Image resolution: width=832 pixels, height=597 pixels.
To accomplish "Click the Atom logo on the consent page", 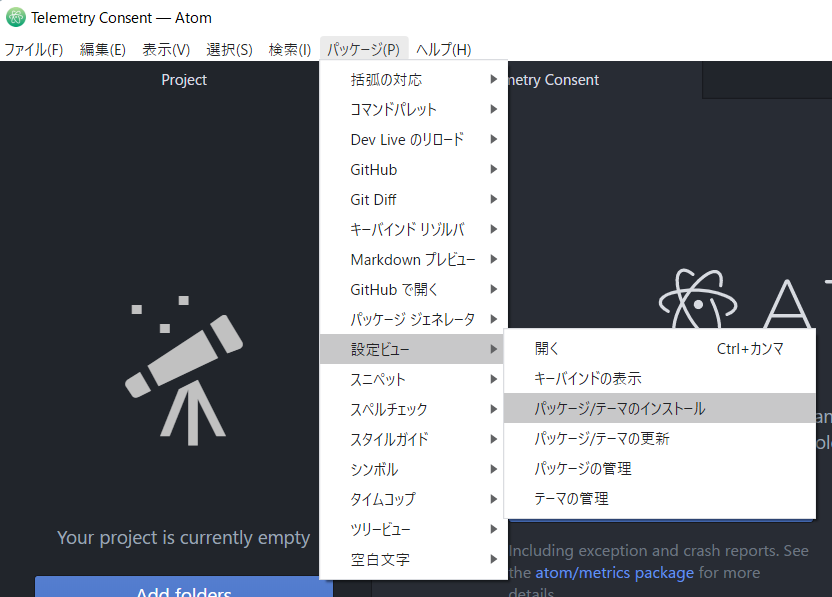I will (698, 299).
